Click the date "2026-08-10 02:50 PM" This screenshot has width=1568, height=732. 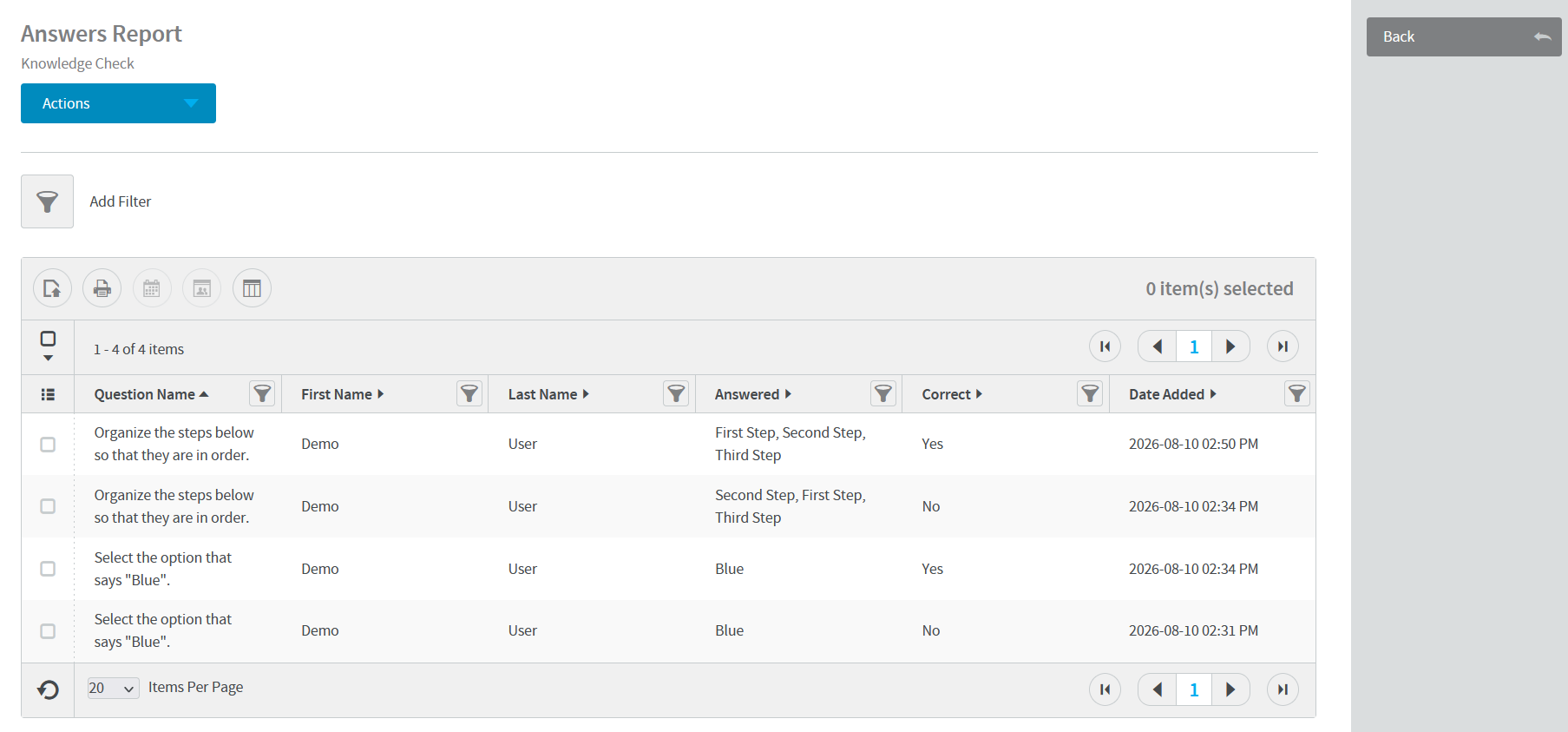[1193, 444]
